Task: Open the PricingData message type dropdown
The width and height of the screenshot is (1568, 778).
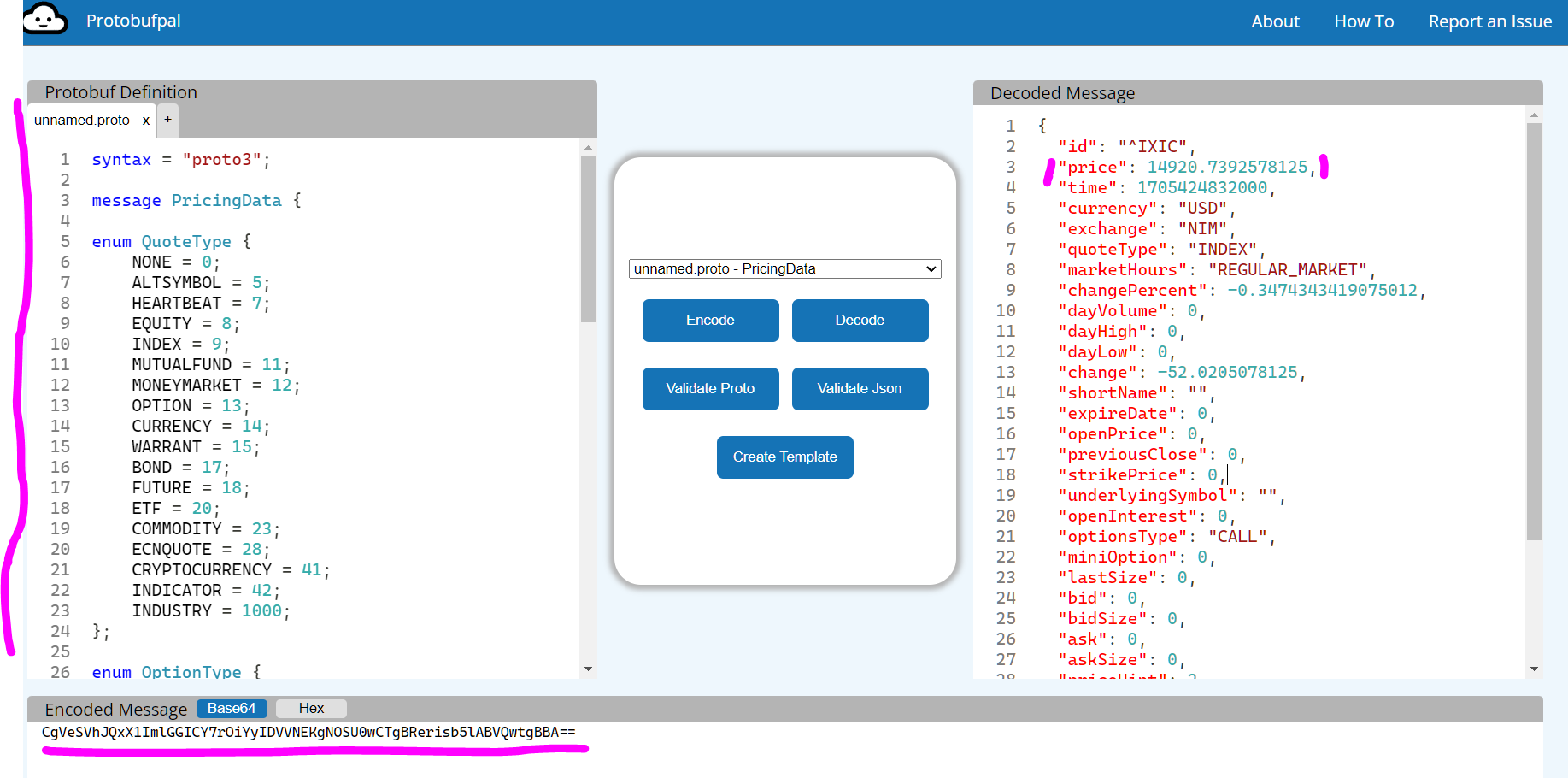Action: (x=784, y=268)
